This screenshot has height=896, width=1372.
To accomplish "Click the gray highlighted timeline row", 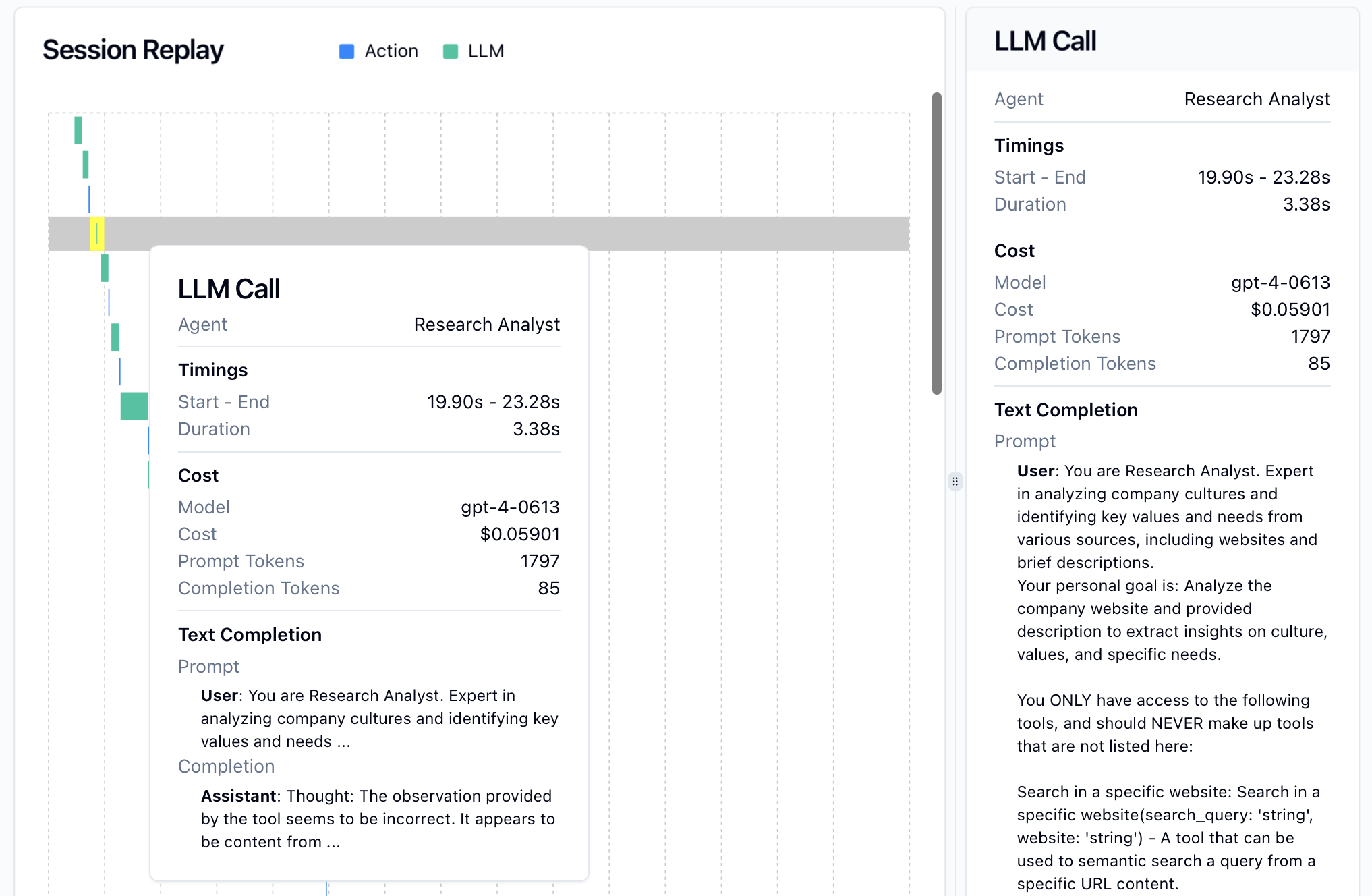I will pyautogui.click(x=675, y=233).
